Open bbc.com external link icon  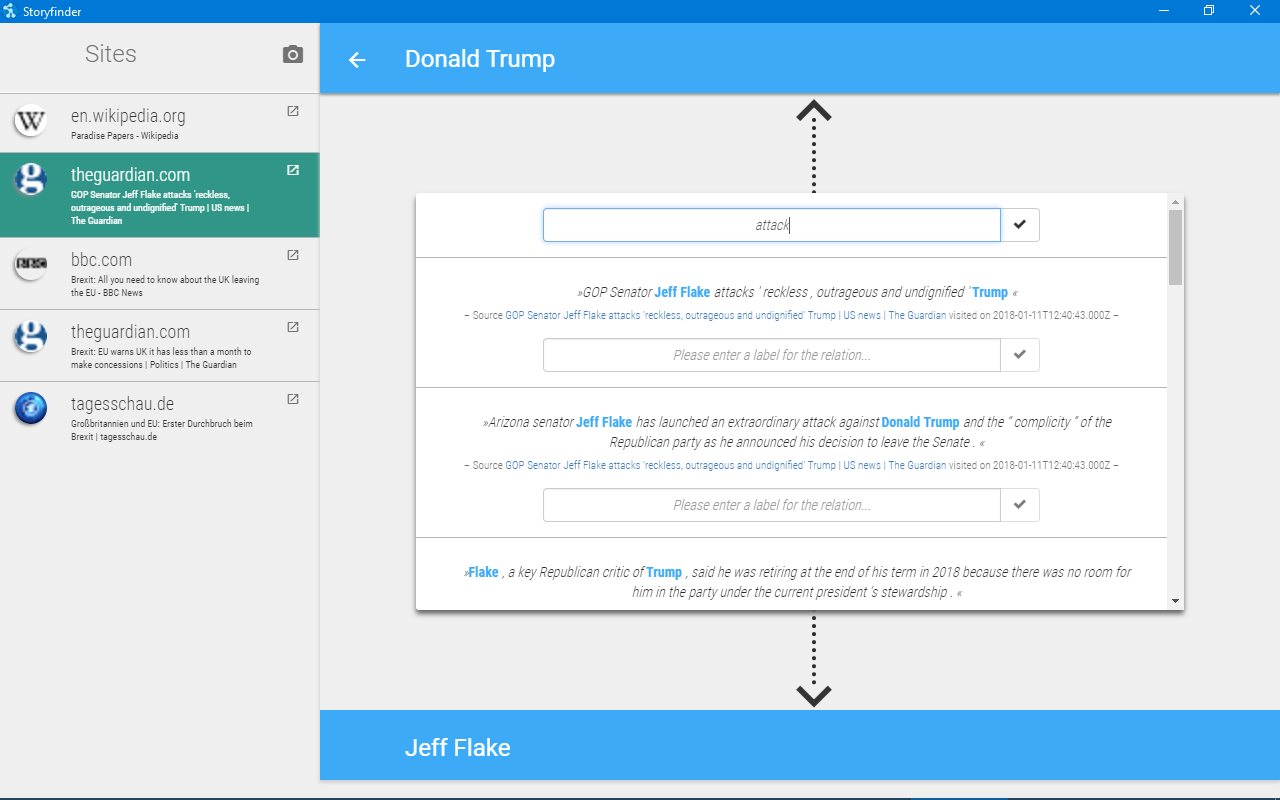click(x=293, y=255)
